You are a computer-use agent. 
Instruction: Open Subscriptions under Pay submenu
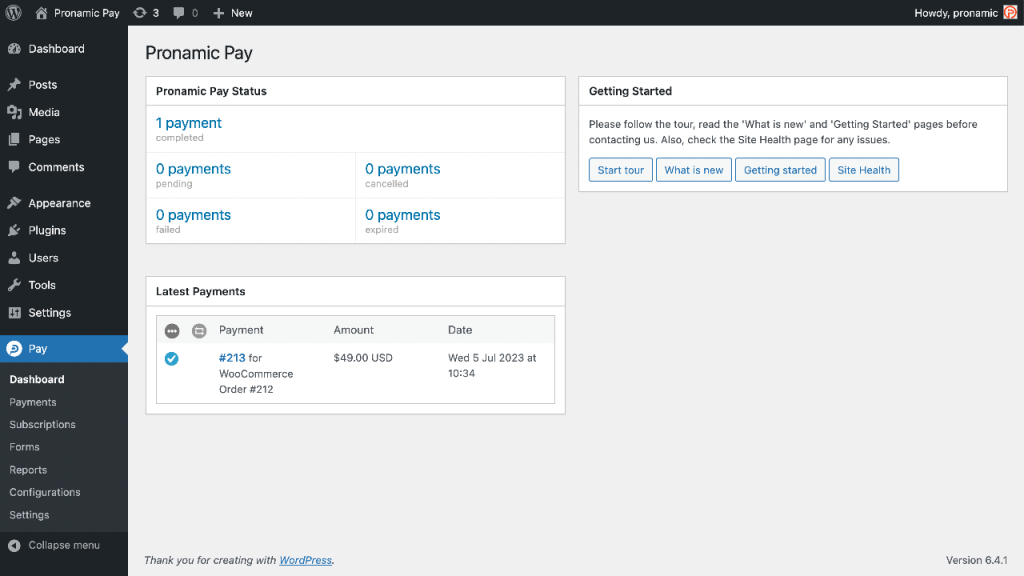coord(42,424)
